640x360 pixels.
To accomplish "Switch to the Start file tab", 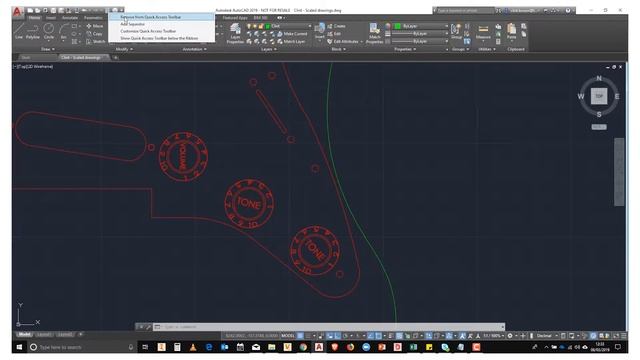I will click(26, 58).
